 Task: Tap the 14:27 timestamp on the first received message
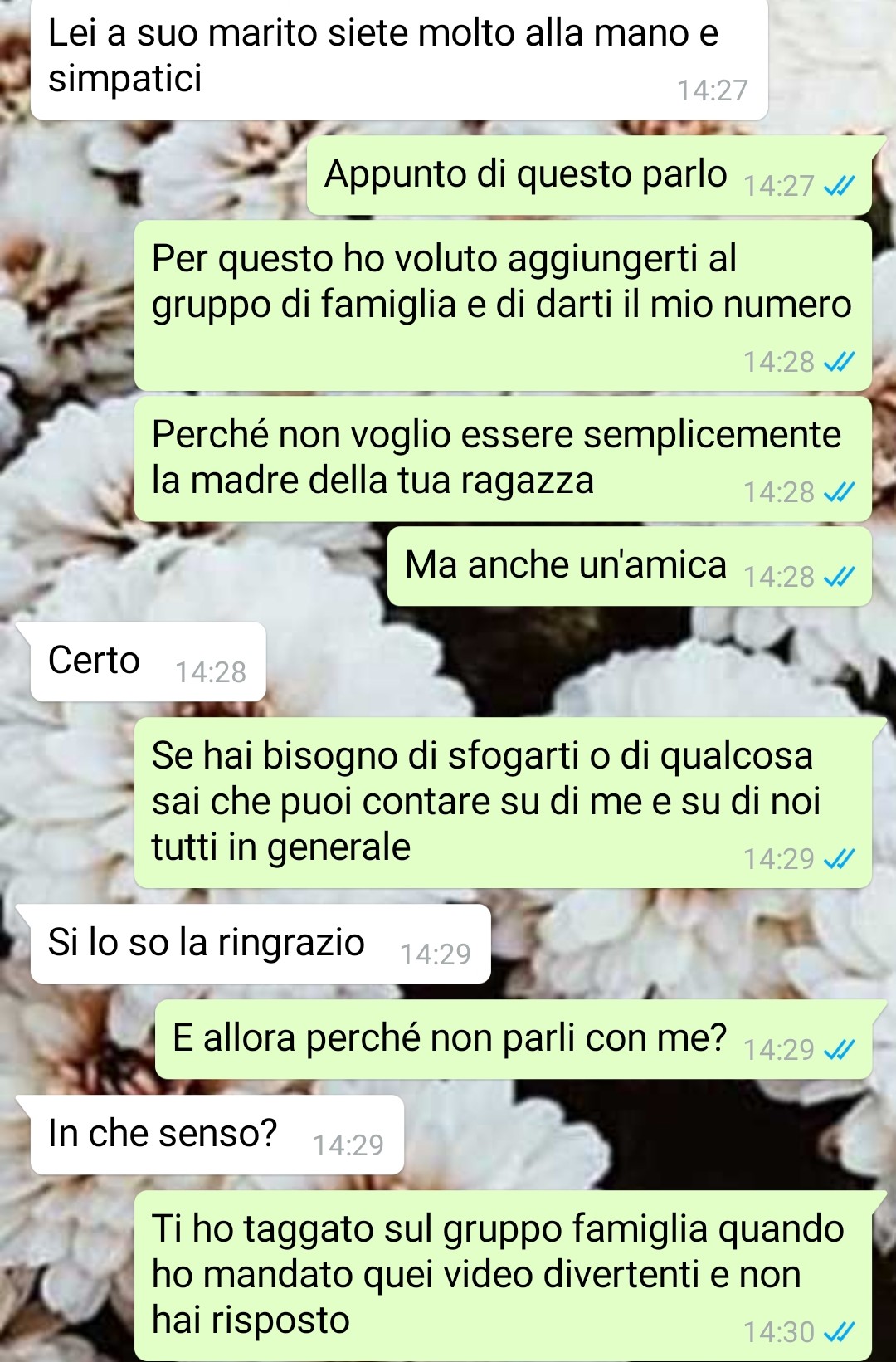(x=713, y=90)
